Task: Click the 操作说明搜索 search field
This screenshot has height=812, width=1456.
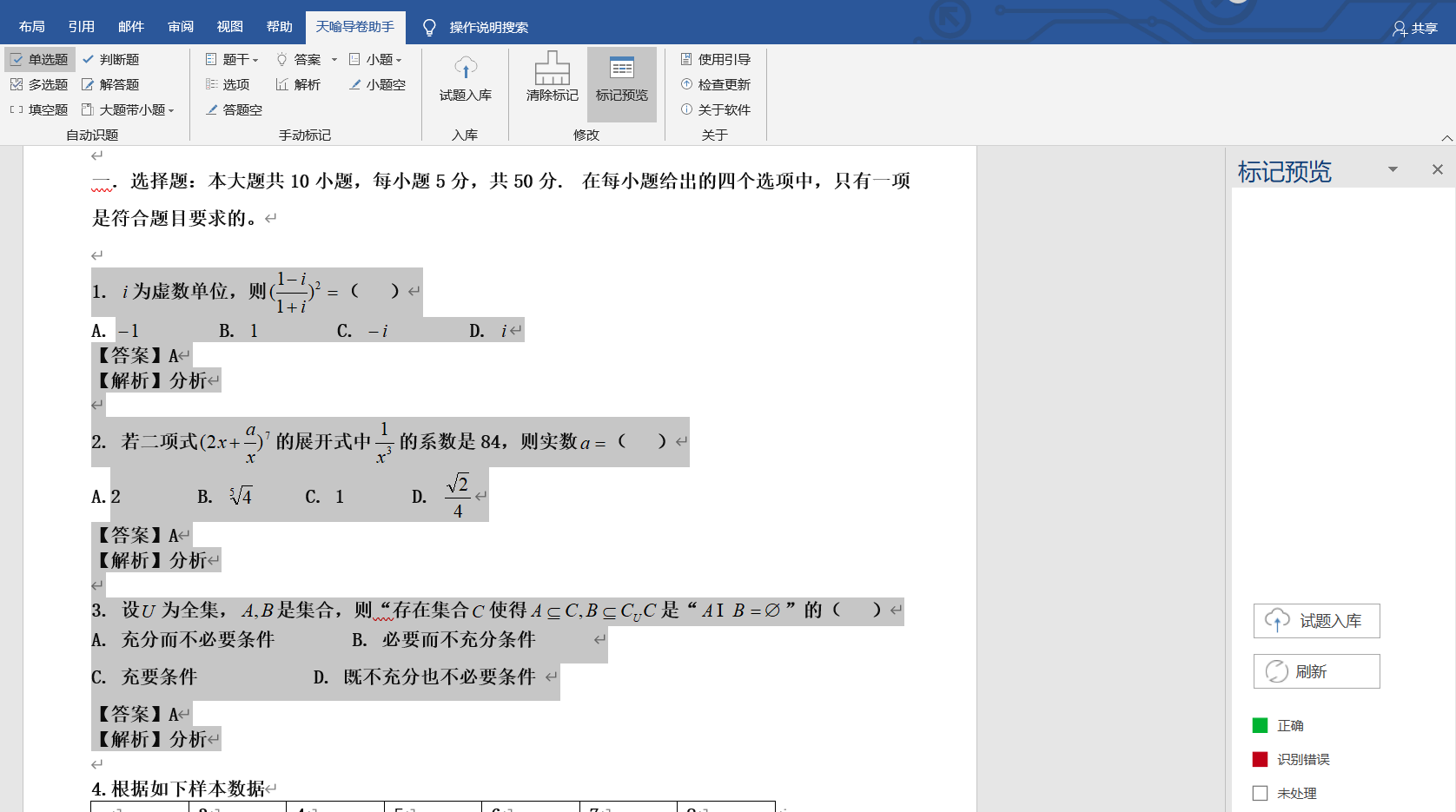Action: coord(488,28)
